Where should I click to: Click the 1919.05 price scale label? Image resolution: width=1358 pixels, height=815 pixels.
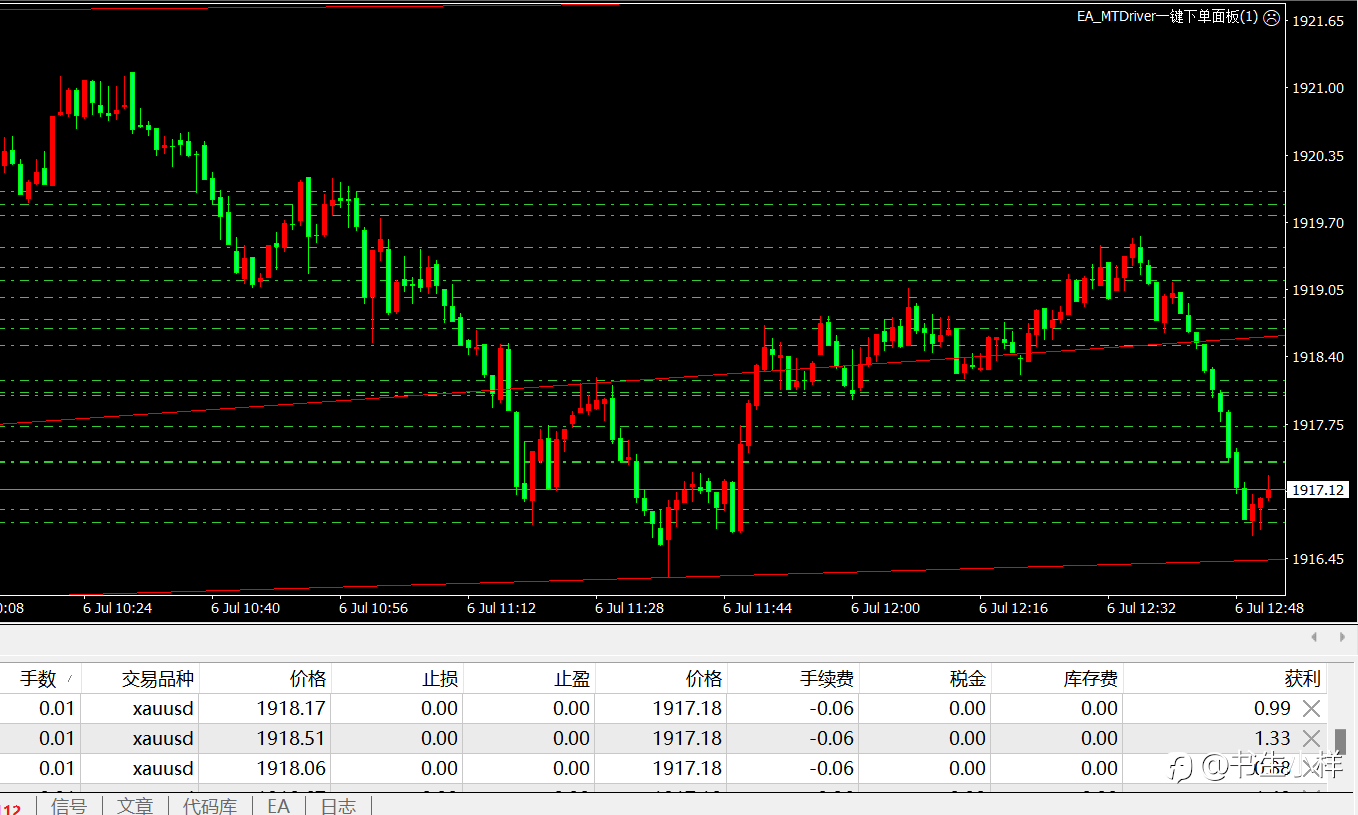coord(1318,290)
